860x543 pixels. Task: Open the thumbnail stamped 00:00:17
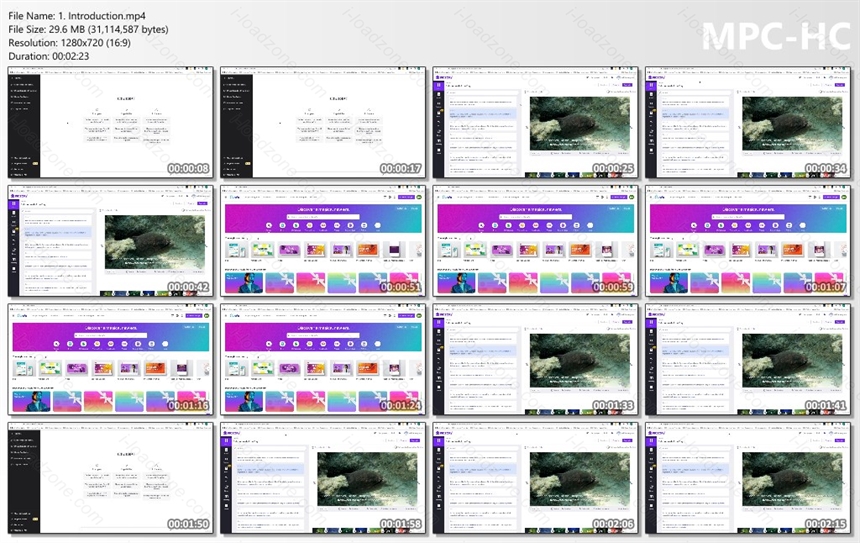point(323,123)
